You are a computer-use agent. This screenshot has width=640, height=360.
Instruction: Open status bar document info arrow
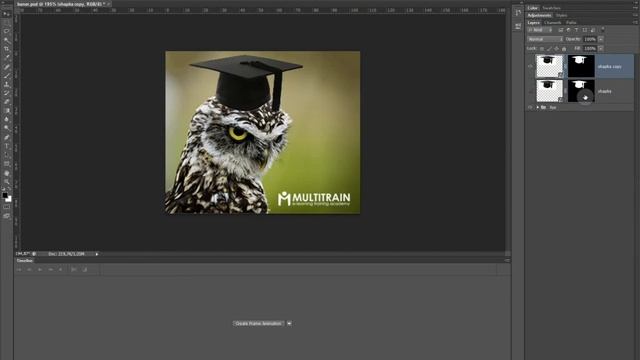pyautogui.click(x=97, y=254)
